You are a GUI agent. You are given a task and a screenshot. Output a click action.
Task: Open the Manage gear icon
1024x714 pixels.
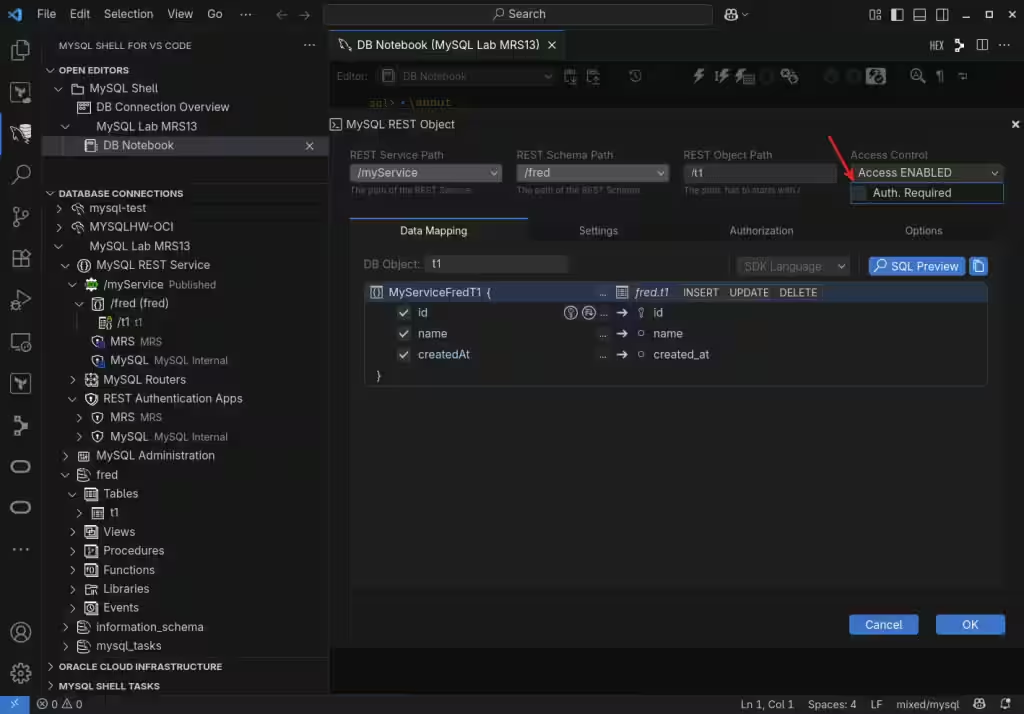(20, 673)
